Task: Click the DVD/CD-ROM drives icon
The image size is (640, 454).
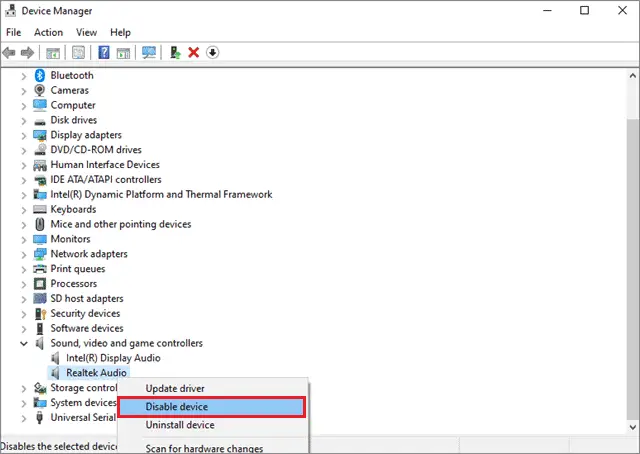Action: tap(40, 150)
